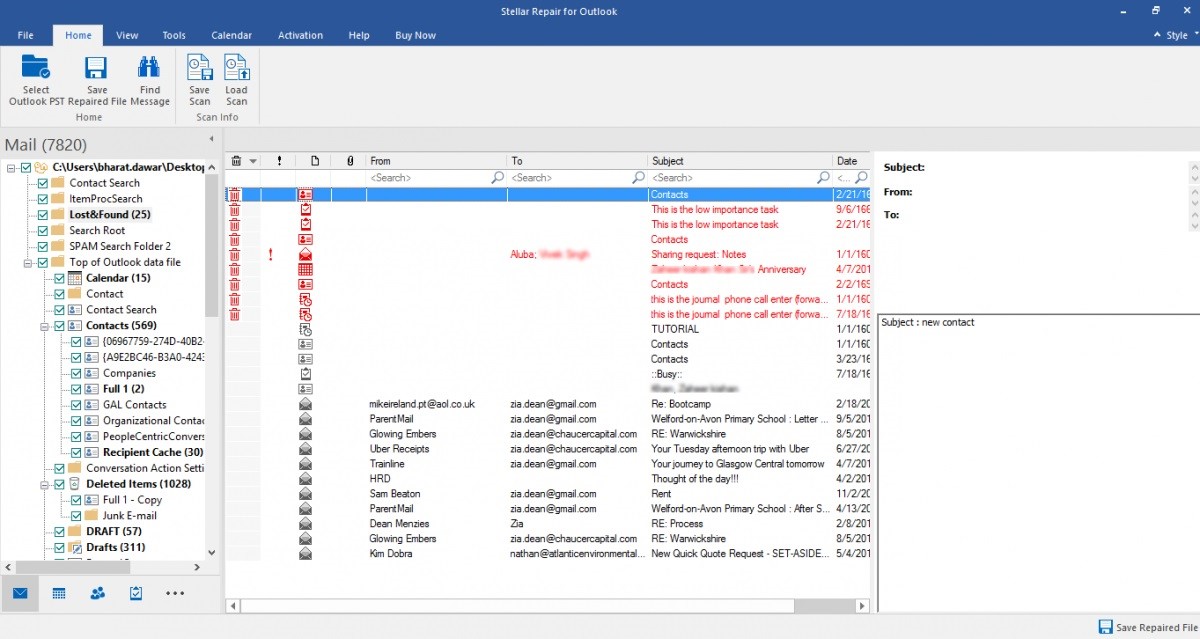Click message list horizontal scrollbar
1200x639 pixels.
(x=548, y=605)
